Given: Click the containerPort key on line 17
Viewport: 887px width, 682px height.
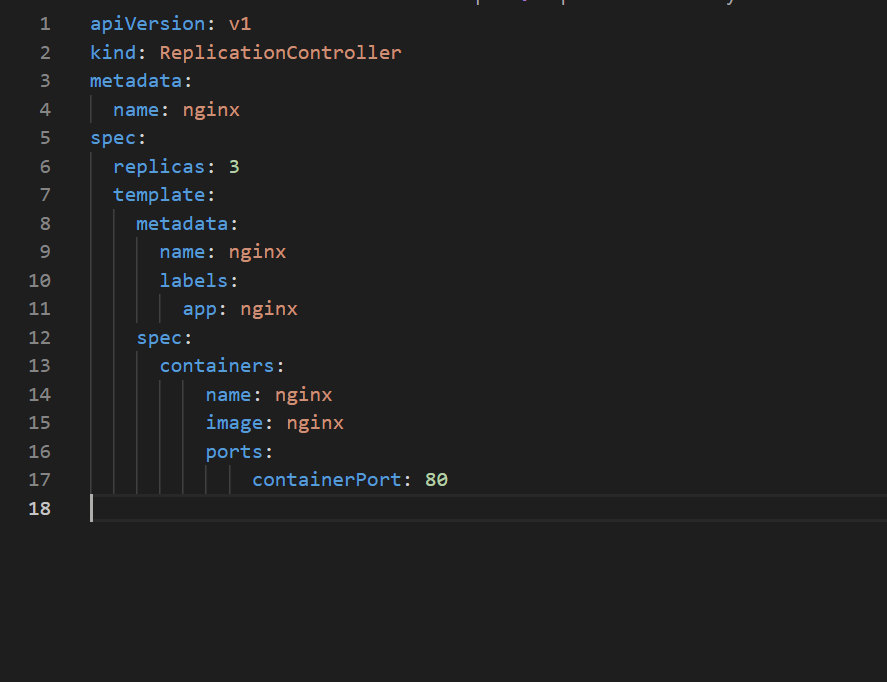Looking at the screenshot, I should 325,479.
